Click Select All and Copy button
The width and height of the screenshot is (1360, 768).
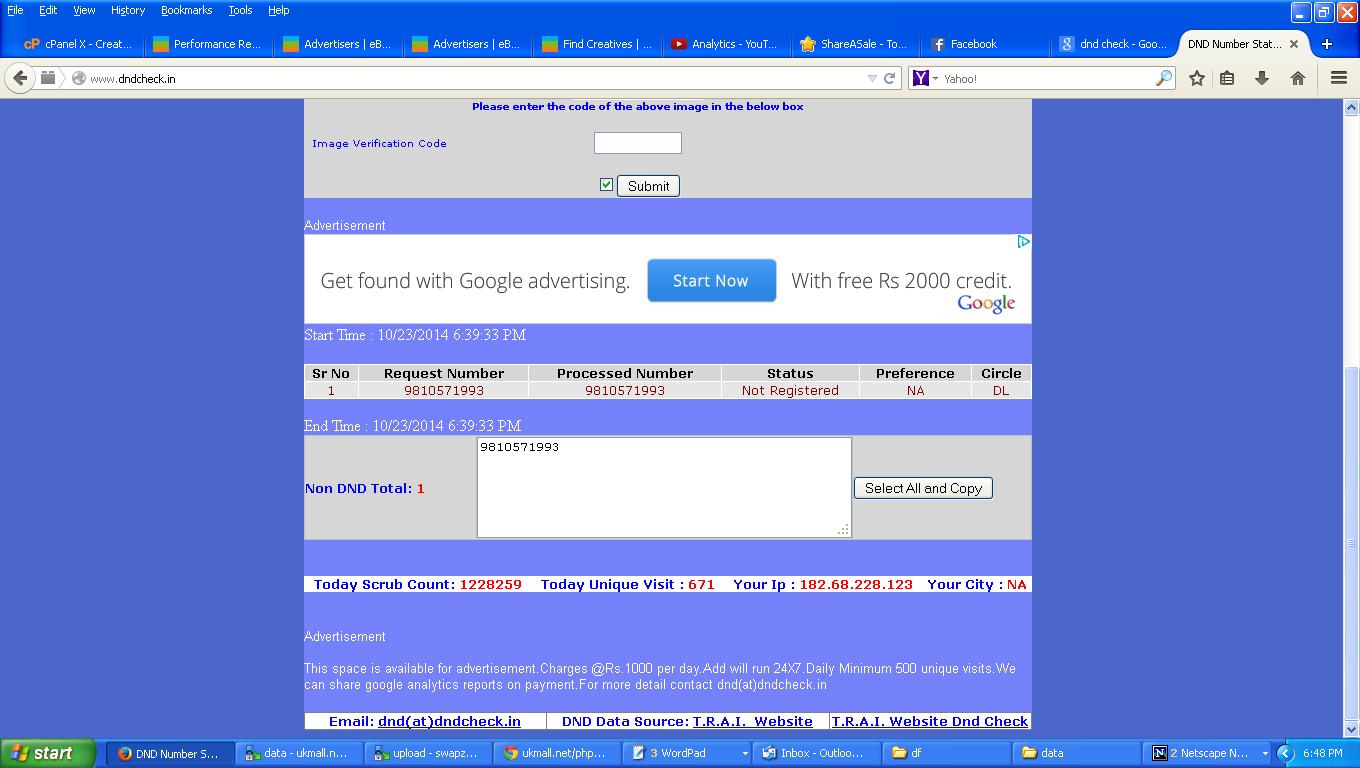(922, 488)
